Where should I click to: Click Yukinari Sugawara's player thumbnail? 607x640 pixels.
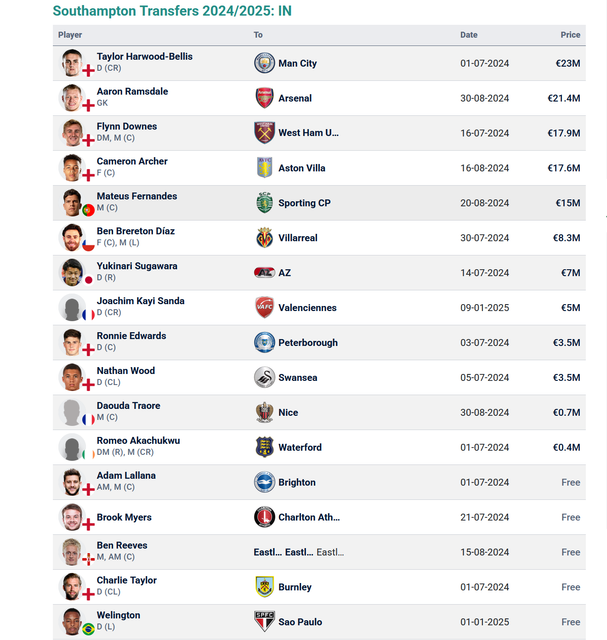[72, 272]
